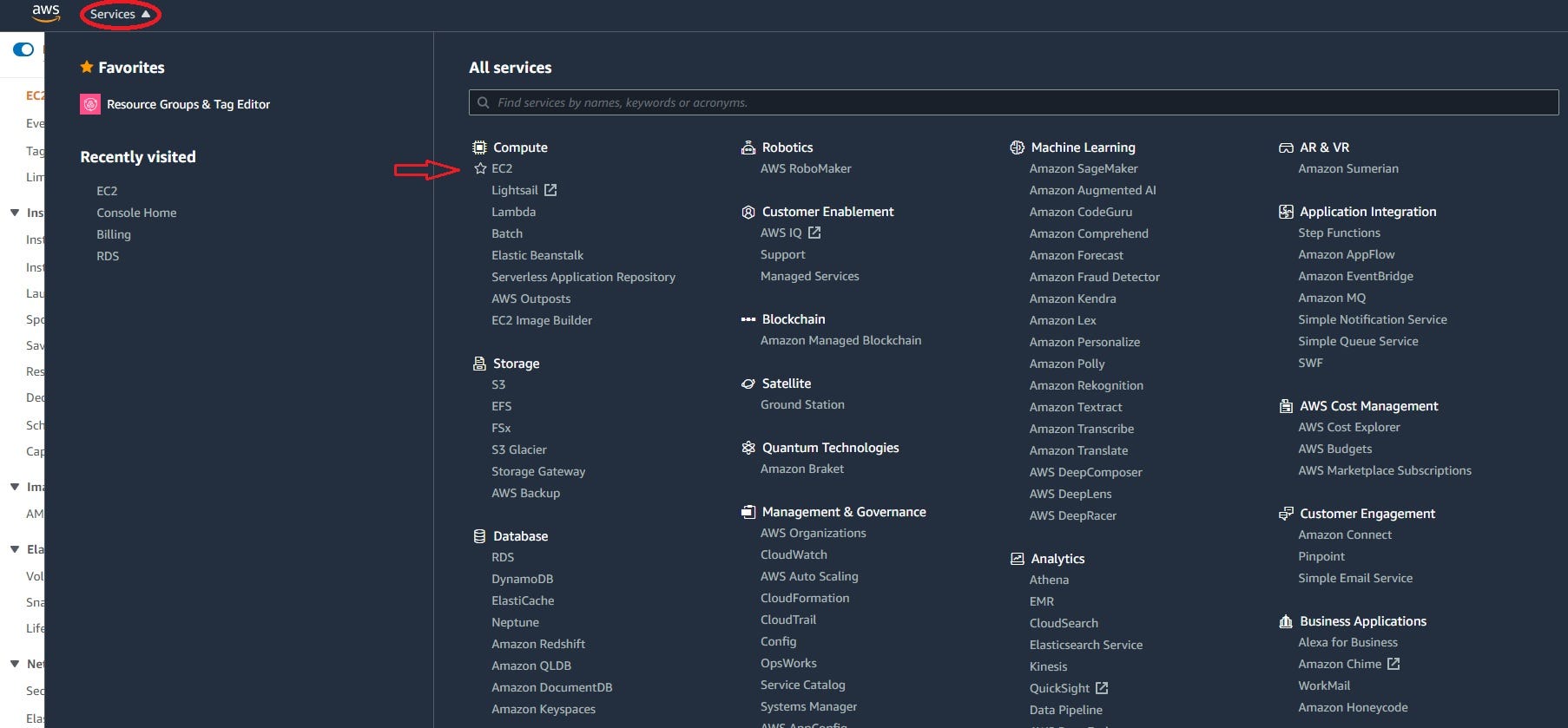This screenshot has height=728, width=1568.
Task: Open EC2 under Recently visited
Action: pos(107,191)
